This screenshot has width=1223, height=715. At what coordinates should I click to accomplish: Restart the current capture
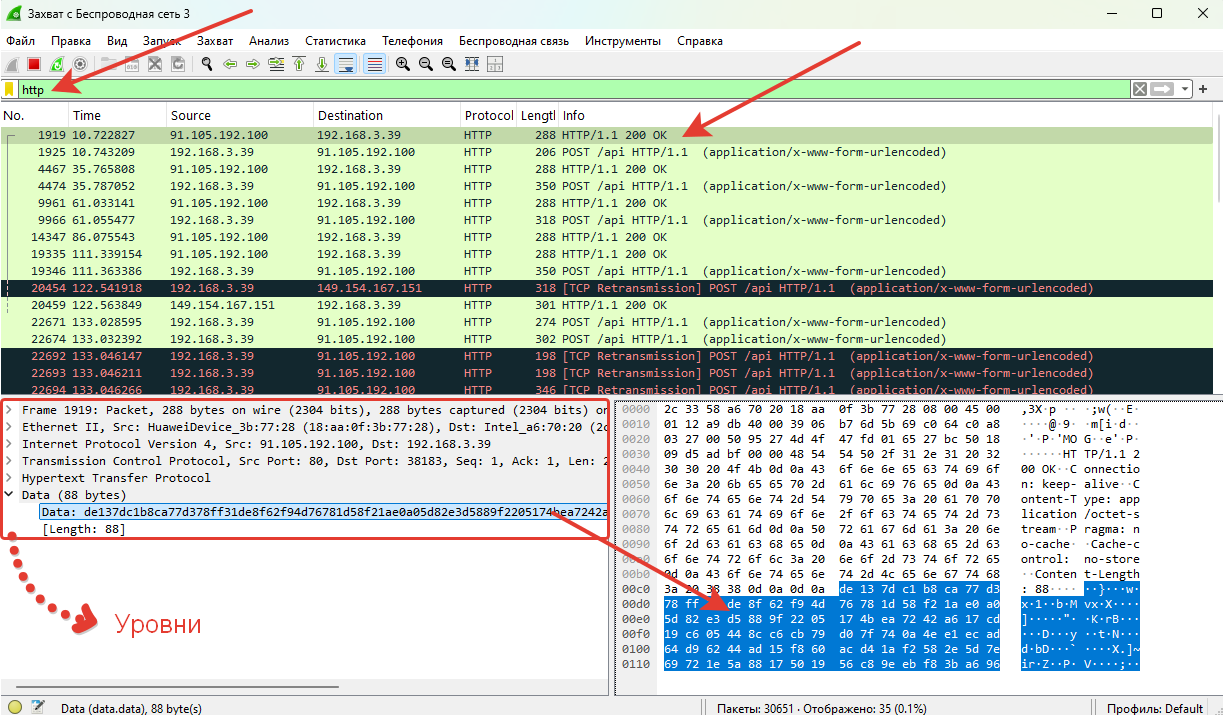57,64
